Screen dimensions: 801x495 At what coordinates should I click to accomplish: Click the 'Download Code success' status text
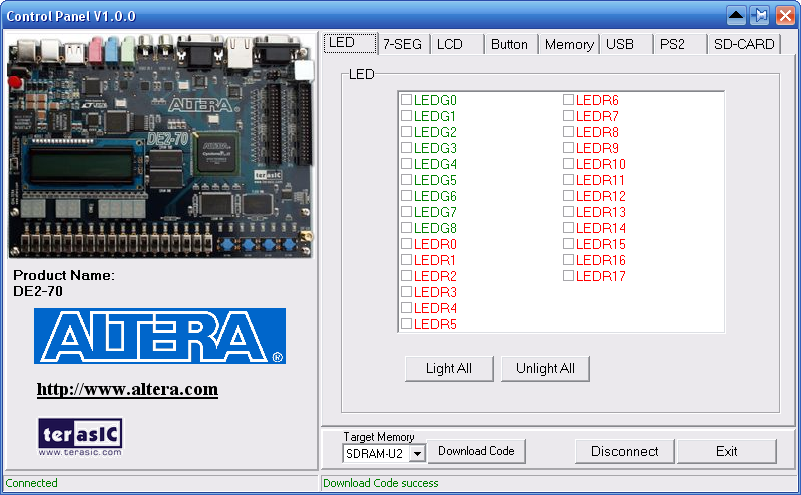coord(381,483)
